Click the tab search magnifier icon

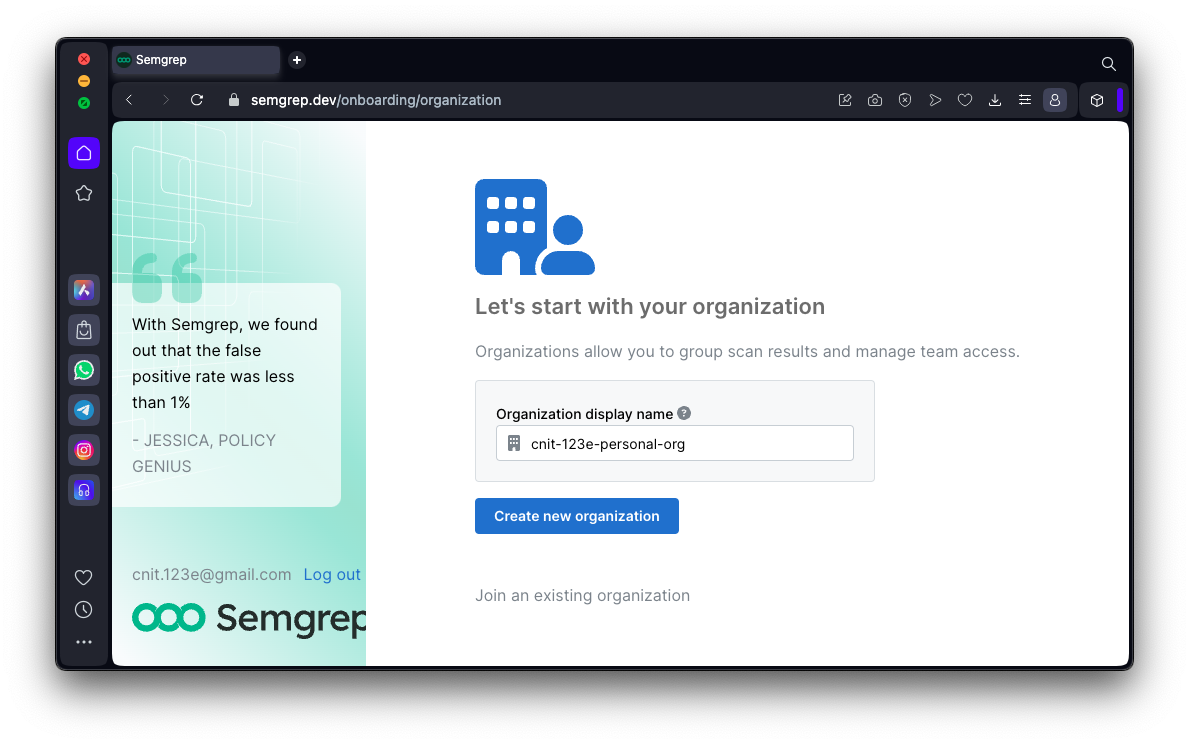[1109, 64]
